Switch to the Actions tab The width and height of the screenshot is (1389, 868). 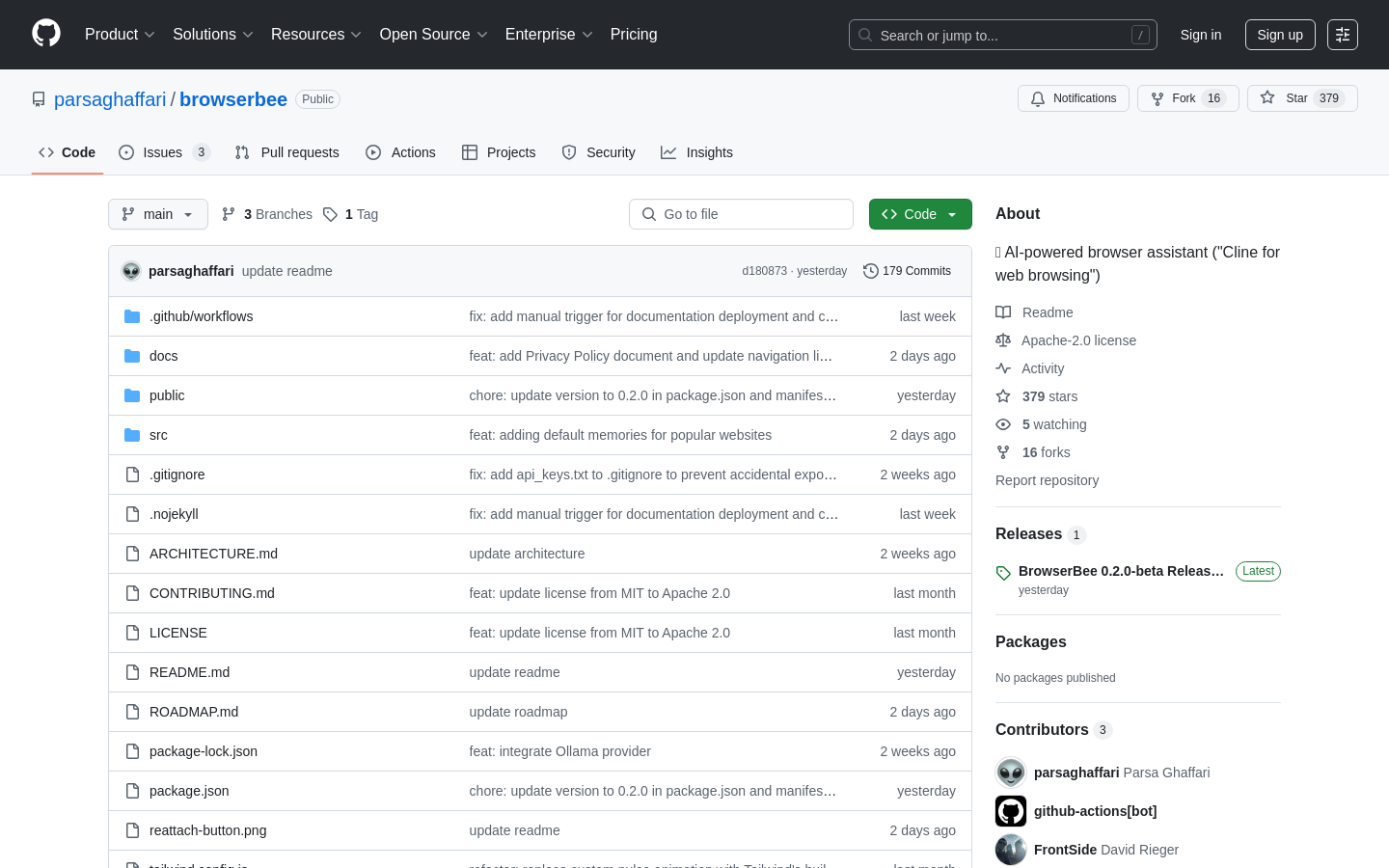(401, 152)
